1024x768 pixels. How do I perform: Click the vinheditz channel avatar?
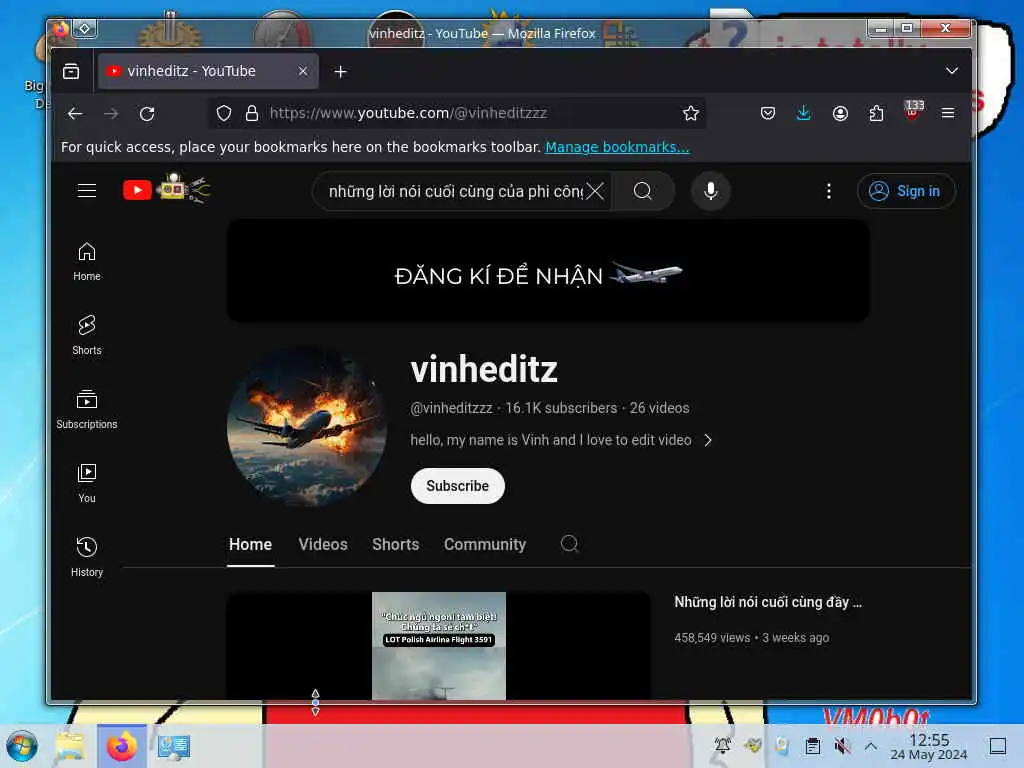coord(307,428)
